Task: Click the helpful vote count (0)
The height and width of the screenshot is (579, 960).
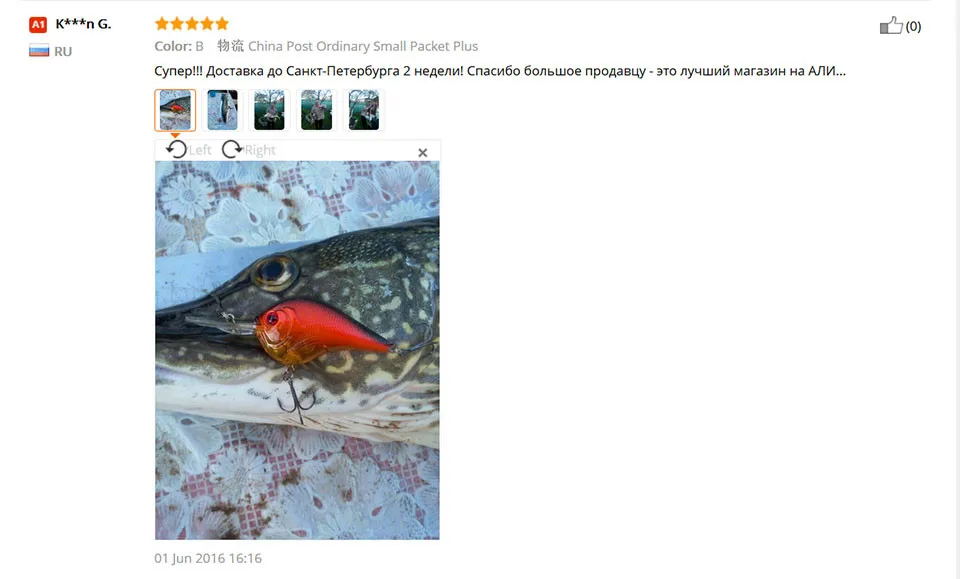Action: pos(913,26)
